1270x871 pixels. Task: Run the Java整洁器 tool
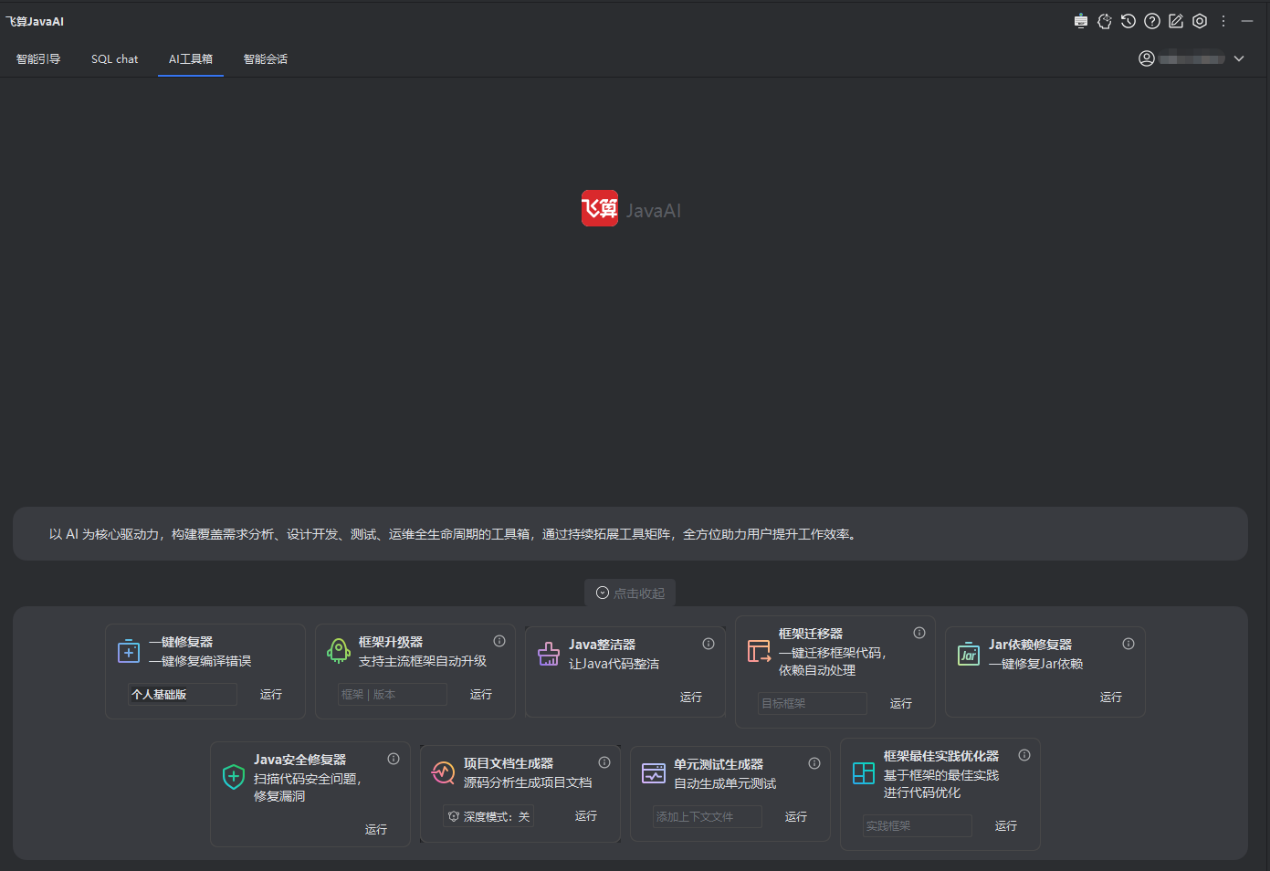click(x=691, y=697)
